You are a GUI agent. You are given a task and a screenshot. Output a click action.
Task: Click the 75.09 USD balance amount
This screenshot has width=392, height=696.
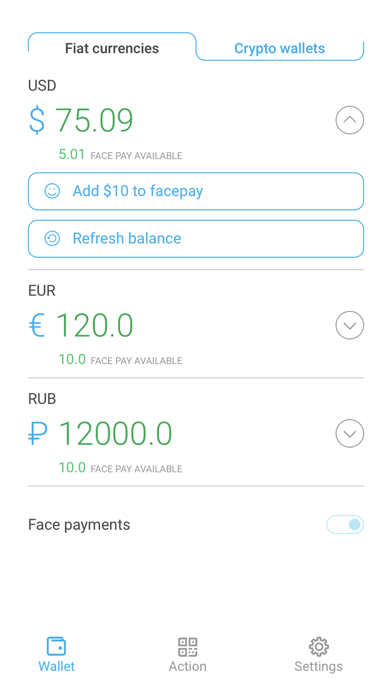click(94, 120)
